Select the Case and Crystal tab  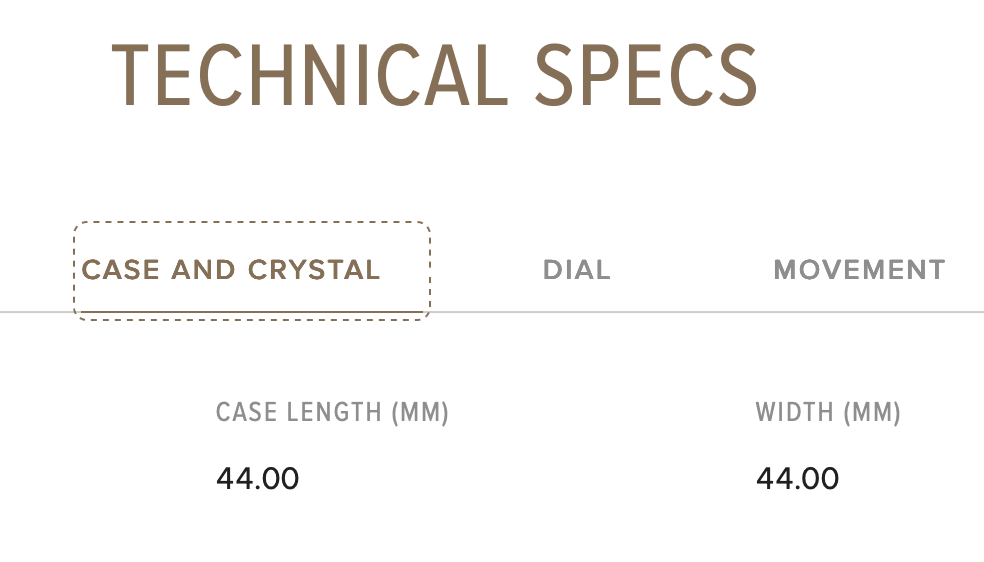coord(231,270)
